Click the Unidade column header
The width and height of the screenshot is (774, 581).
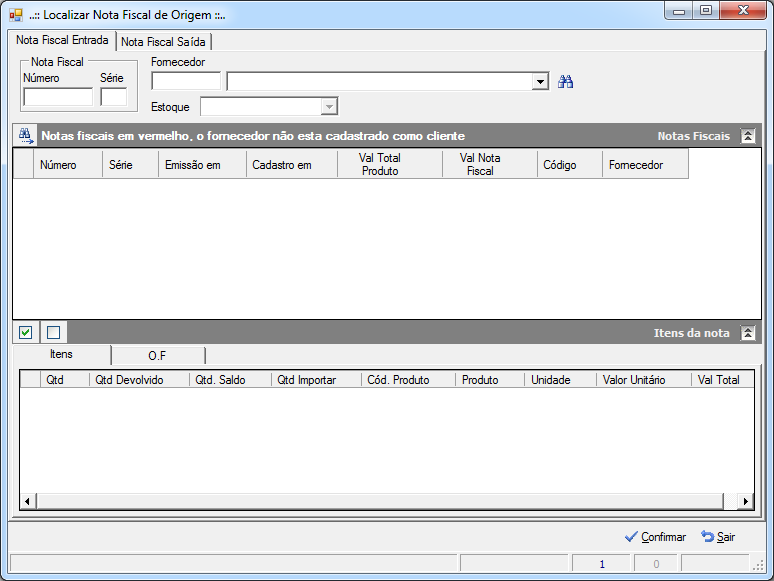[x=560, y=380]
